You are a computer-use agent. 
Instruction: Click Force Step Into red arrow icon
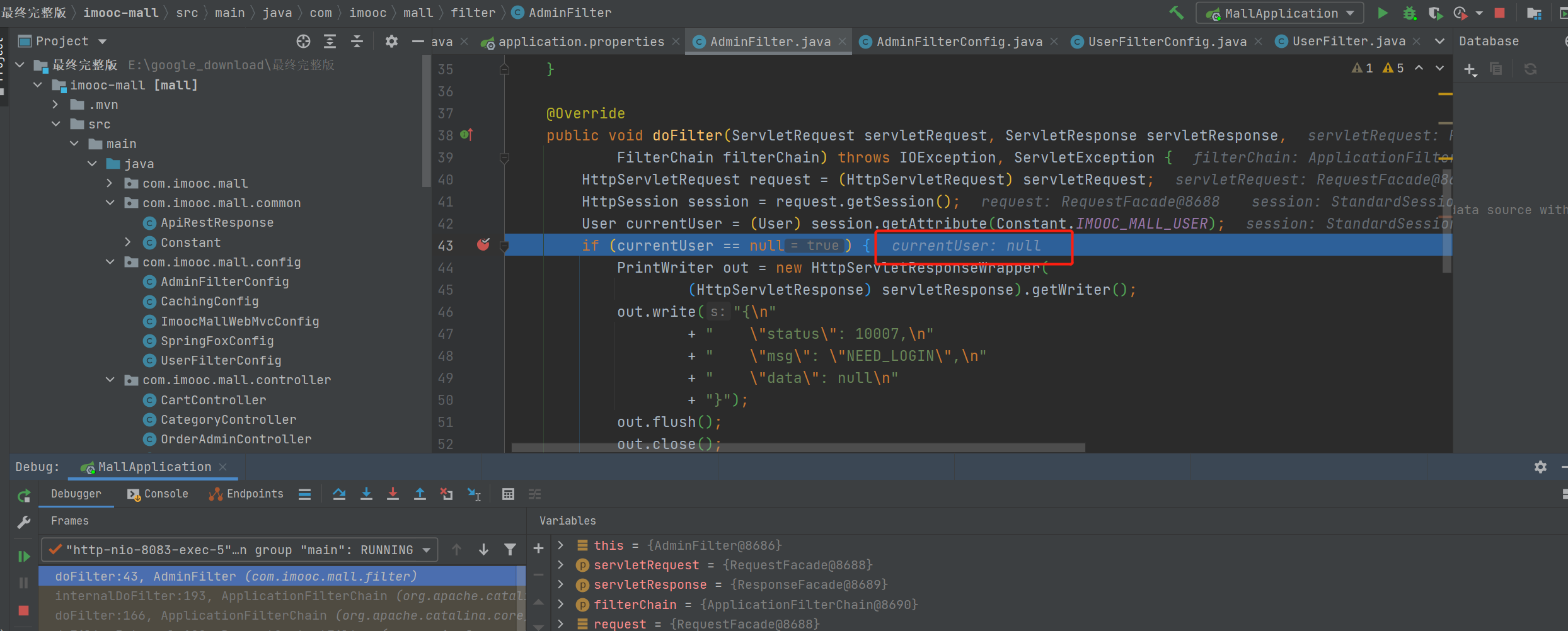pos(393,494)
